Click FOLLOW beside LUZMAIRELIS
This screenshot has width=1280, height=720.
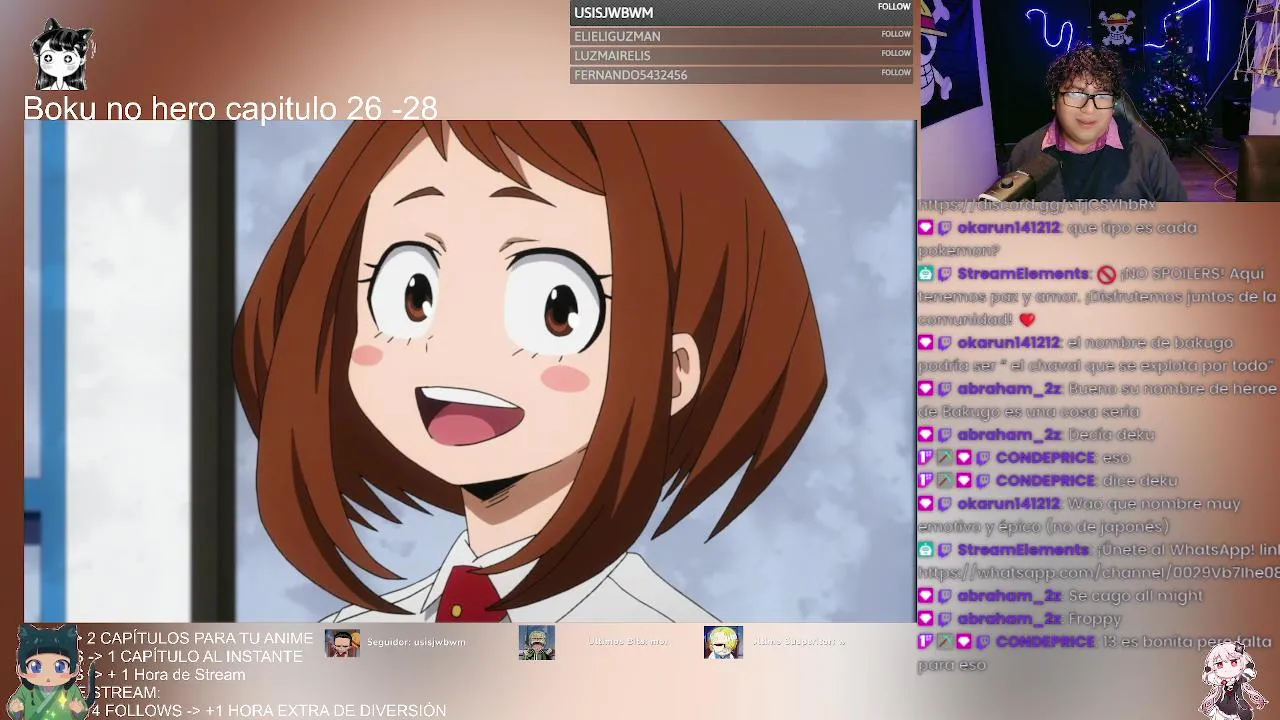(896, 53)
